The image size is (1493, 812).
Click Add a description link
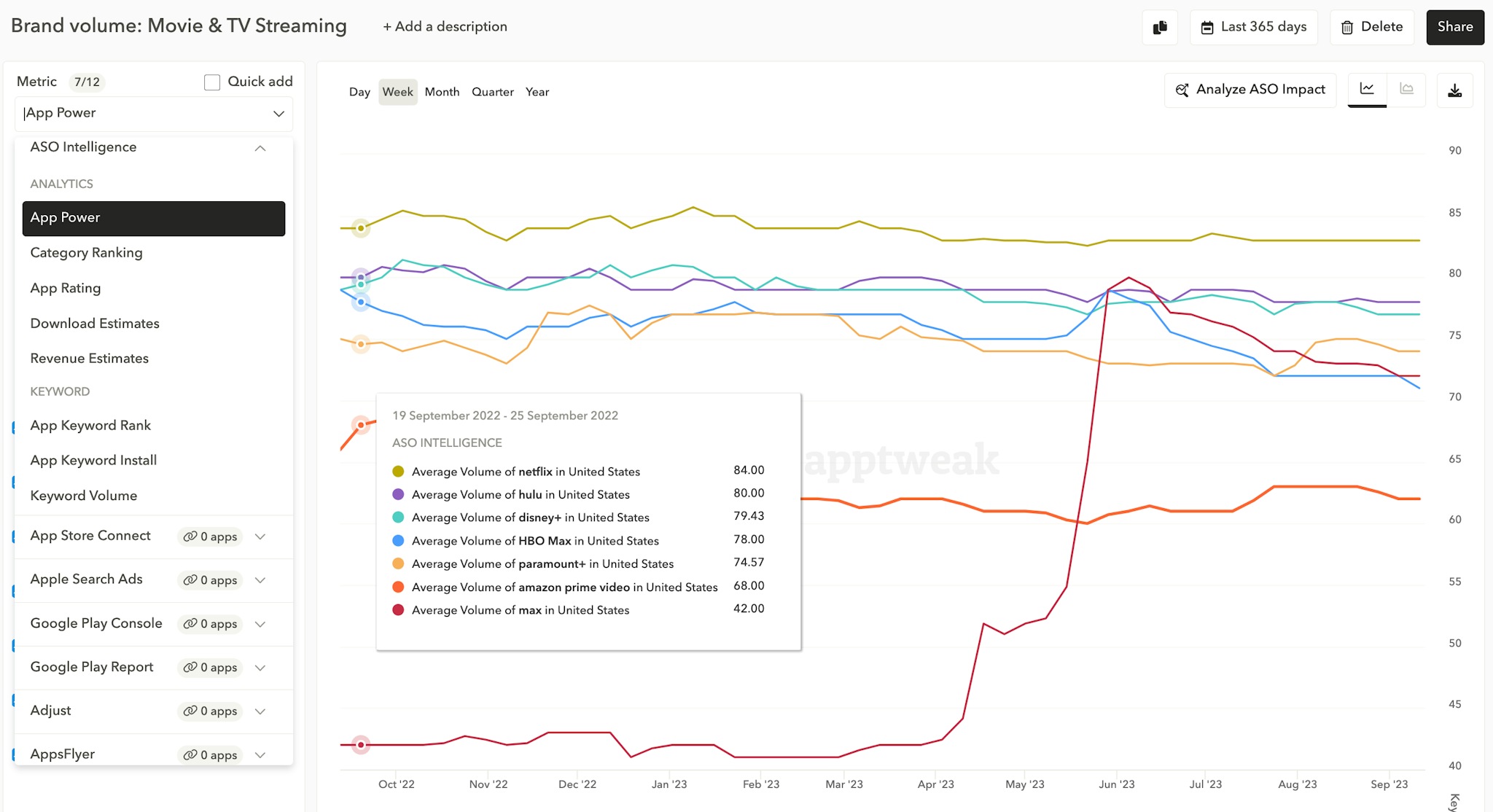click(445, 26)
